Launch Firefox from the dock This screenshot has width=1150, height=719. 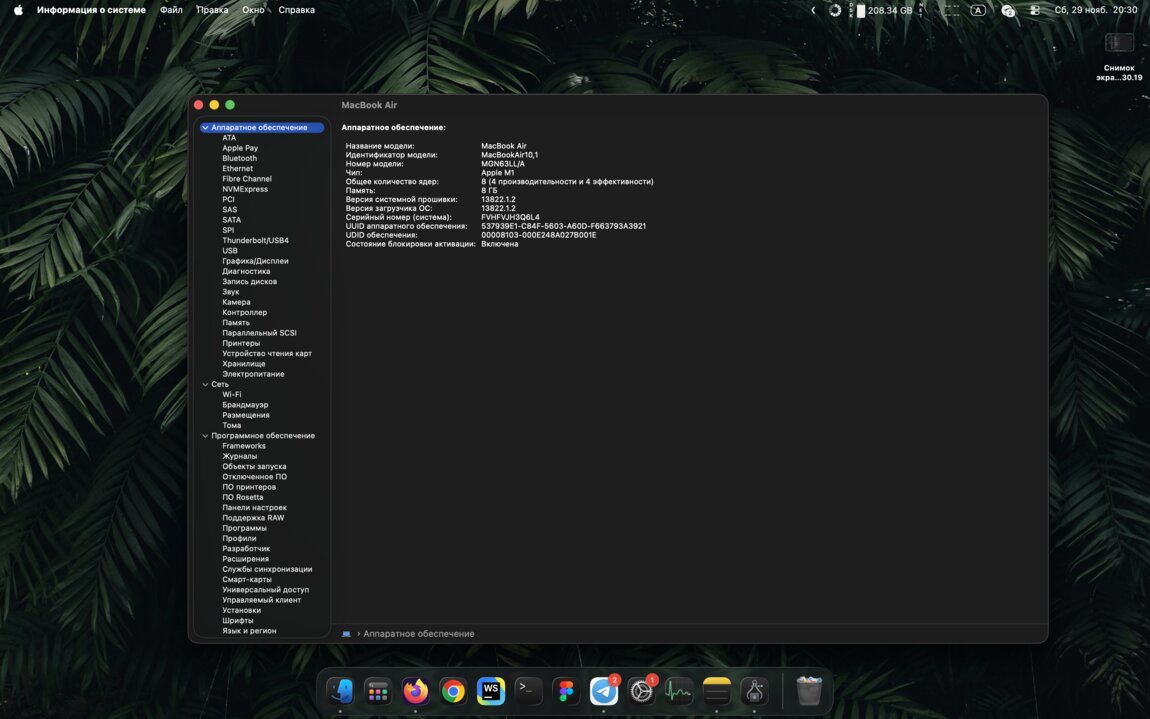coord(415,691)
